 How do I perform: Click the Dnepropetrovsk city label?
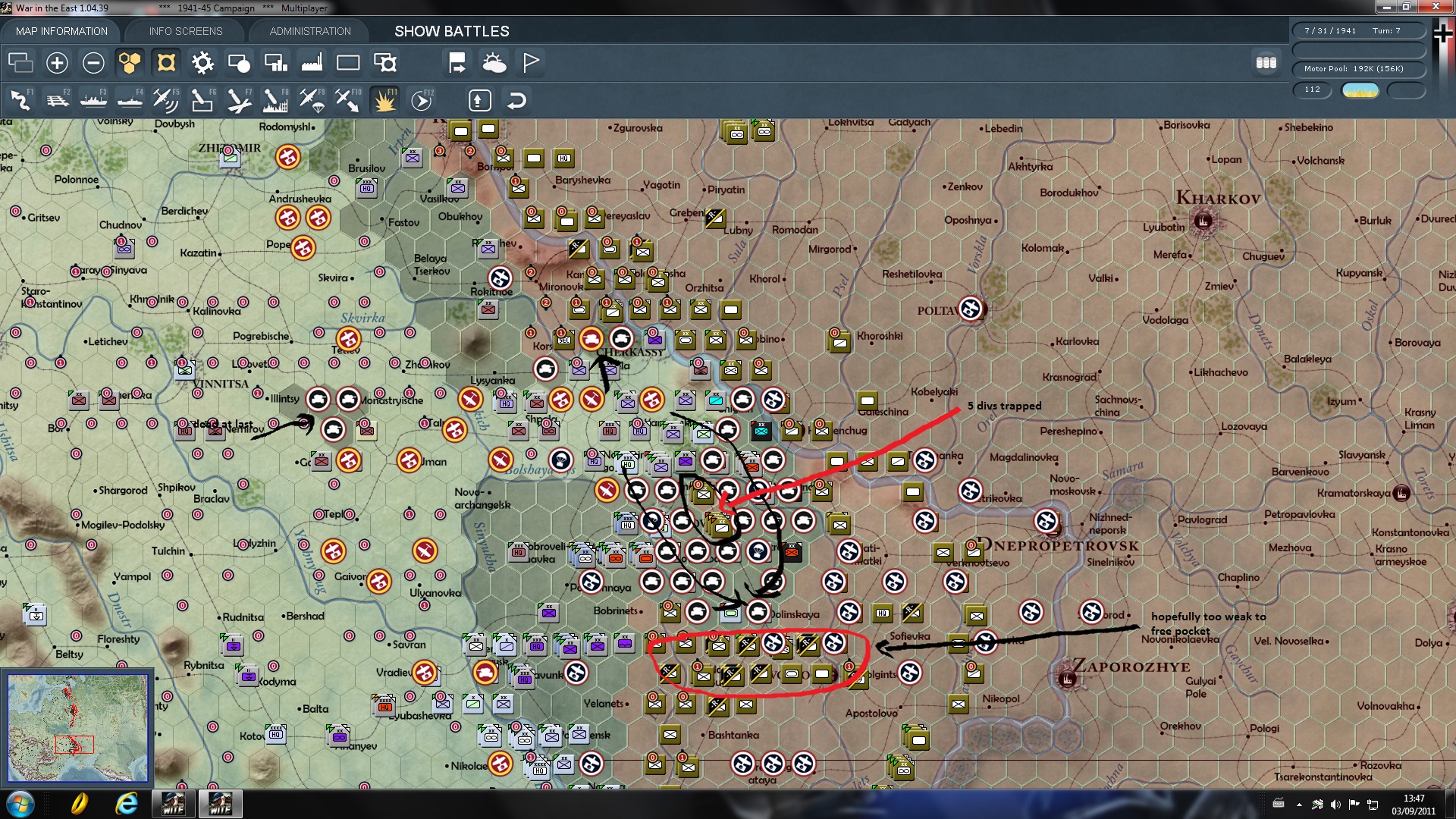(1056, 545)
